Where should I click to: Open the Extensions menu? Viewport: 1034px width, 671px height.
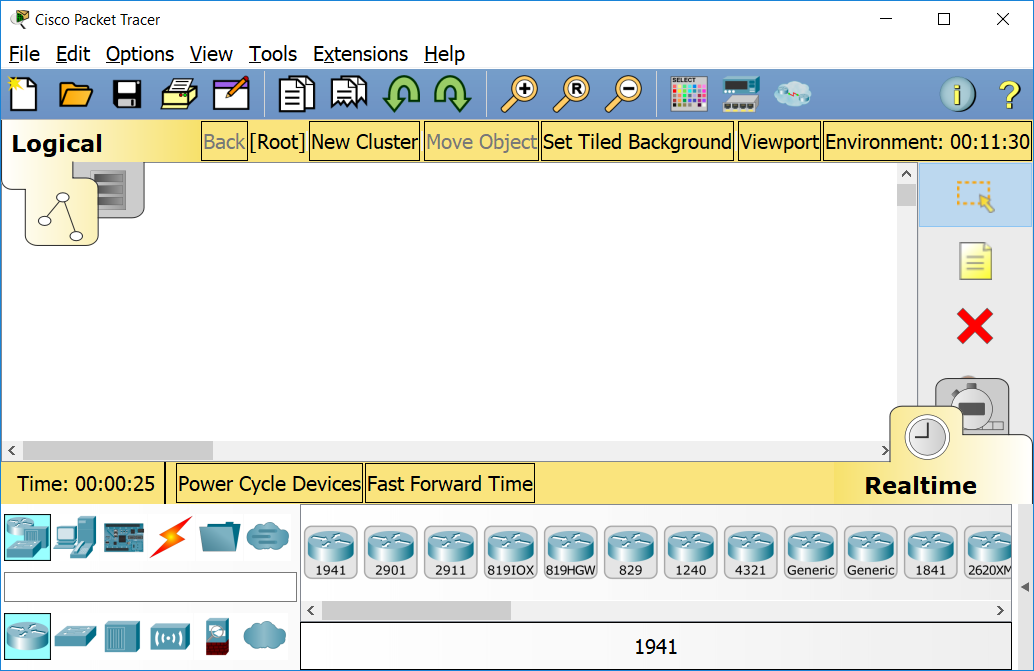click(x=360, y=54)
